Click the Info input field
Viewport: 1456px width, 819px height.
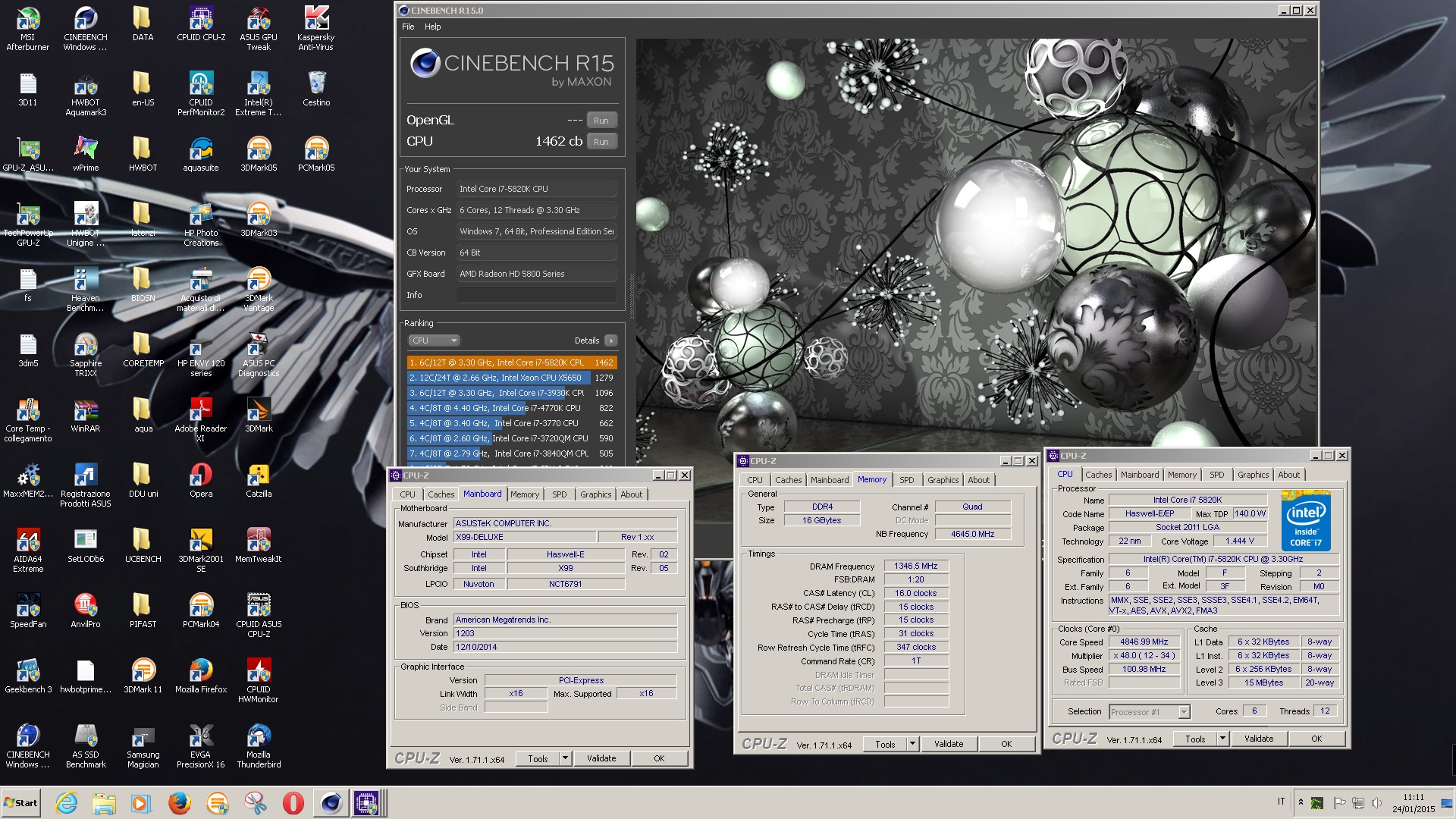click(x=537, y=295)
